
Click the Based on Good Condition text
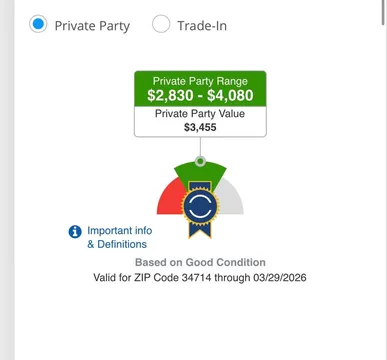200,262
